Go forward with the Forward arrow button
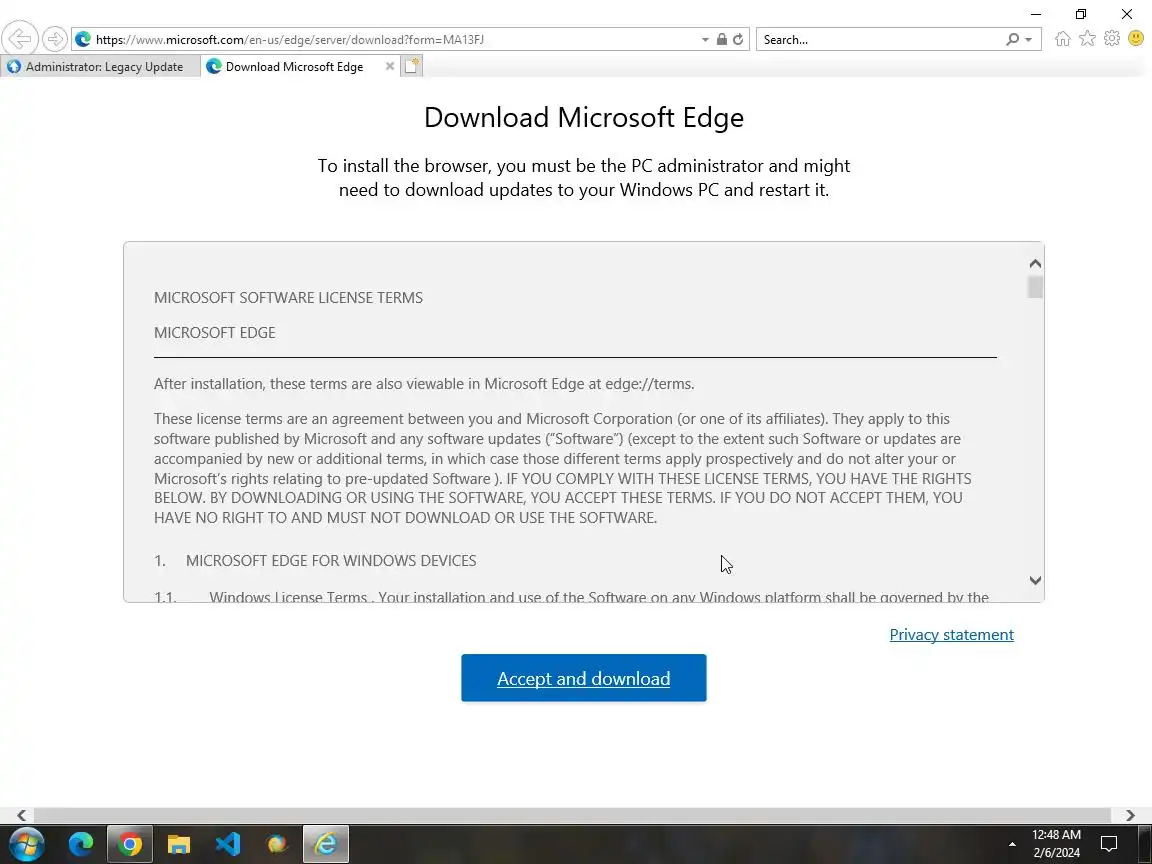1152x864 pixels. 54,39
